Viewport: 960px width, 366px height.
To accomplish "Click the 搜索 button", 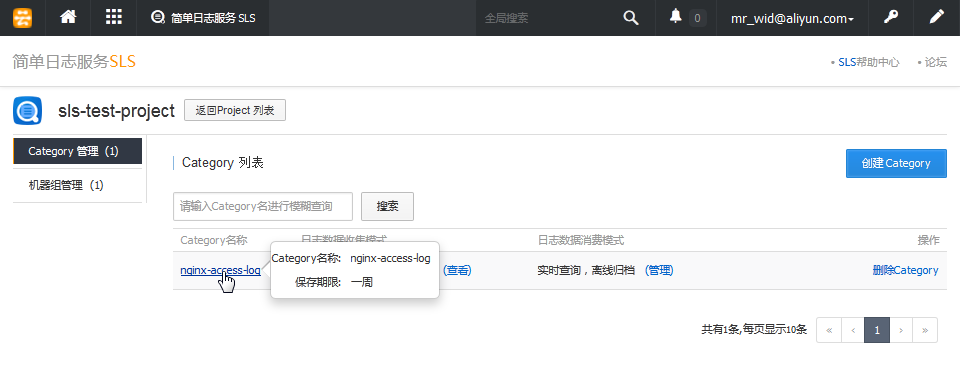I will click(x=388, y=206).
